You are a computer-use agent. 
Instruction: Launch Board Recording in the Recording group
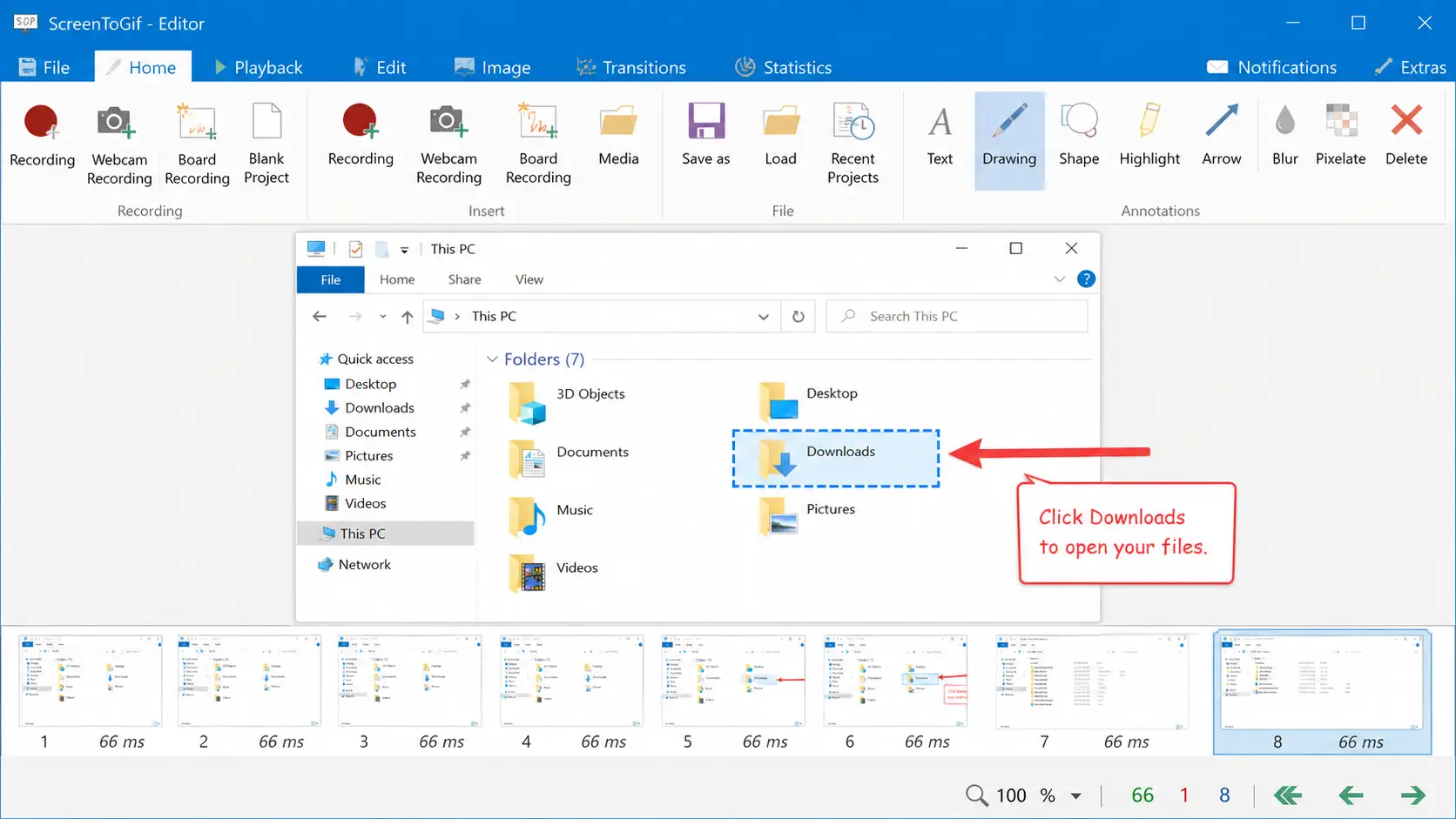click(197, 144)
